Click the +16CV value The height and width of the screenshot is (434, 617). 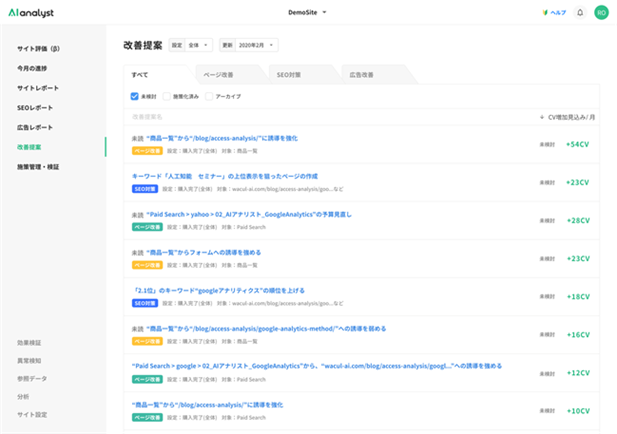(578, 335)
